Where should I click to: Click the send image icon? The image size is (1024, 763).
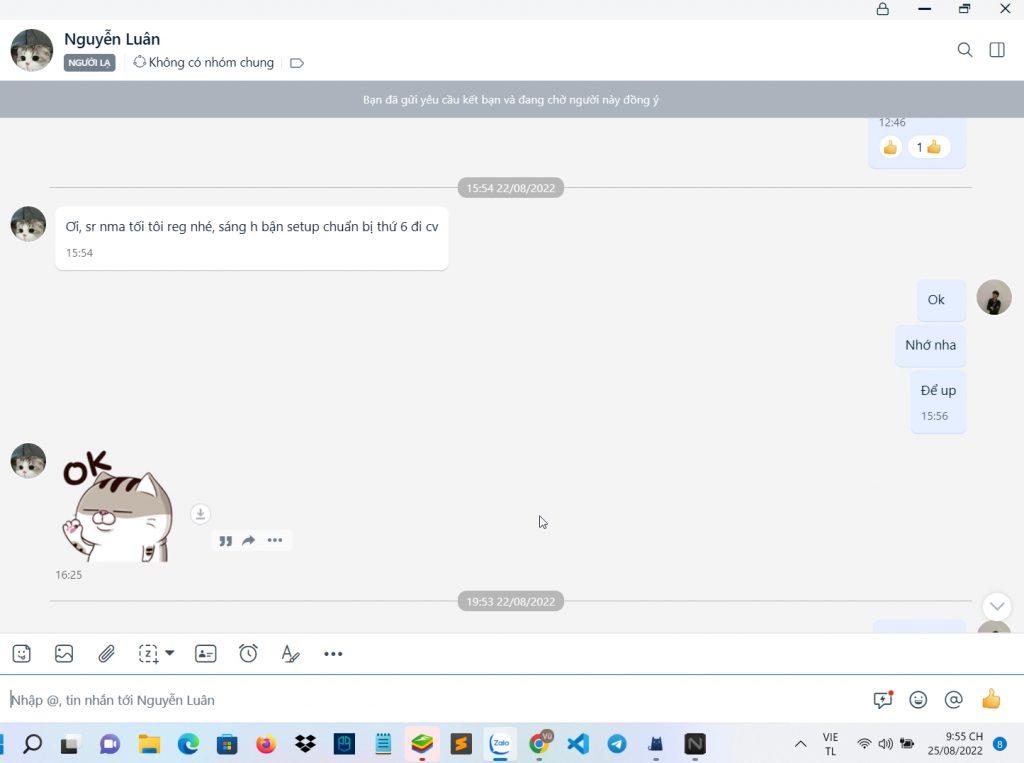pos(64,654)
